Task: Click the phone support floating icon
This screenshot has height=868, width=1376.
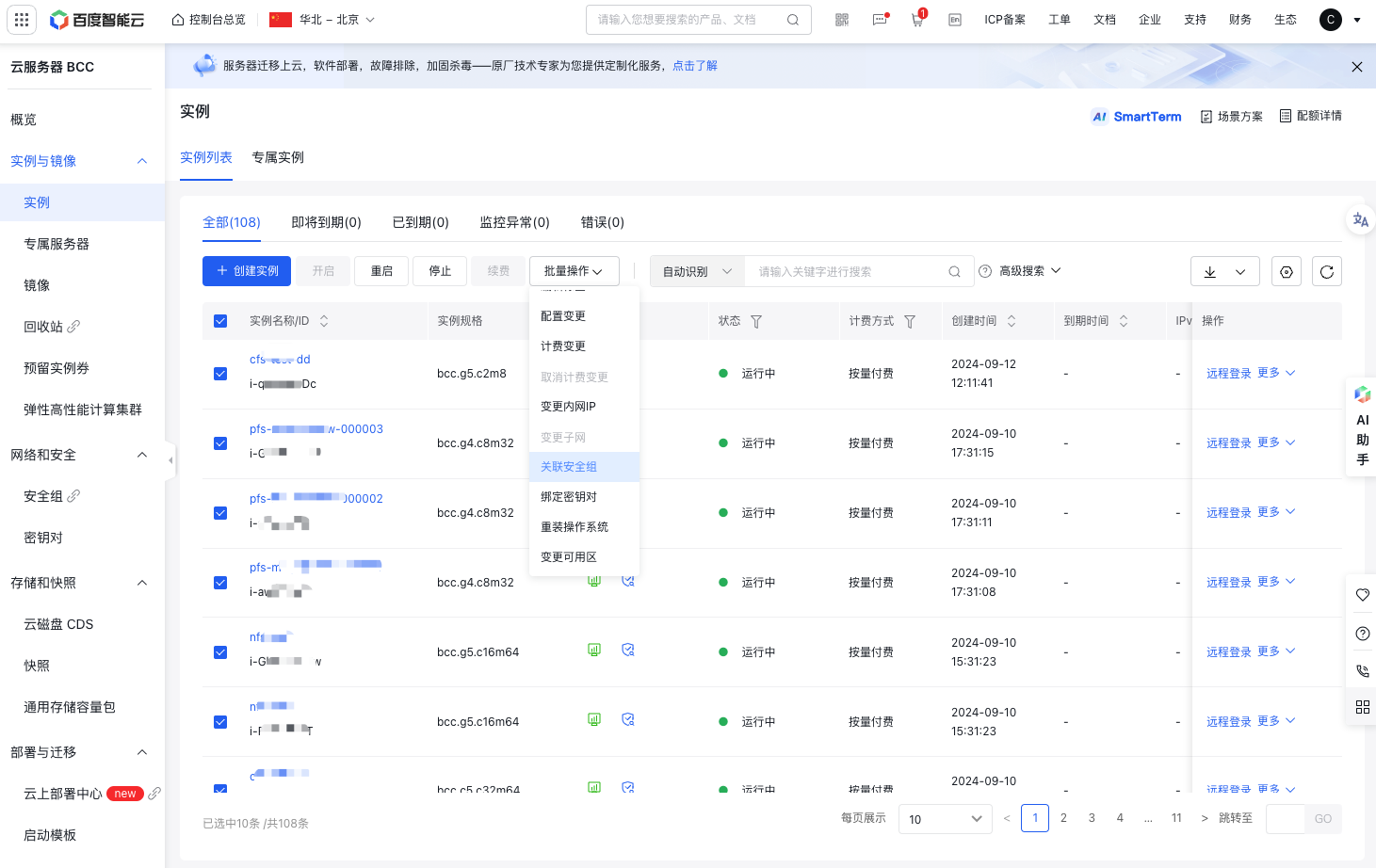Action: point(1362,671)
